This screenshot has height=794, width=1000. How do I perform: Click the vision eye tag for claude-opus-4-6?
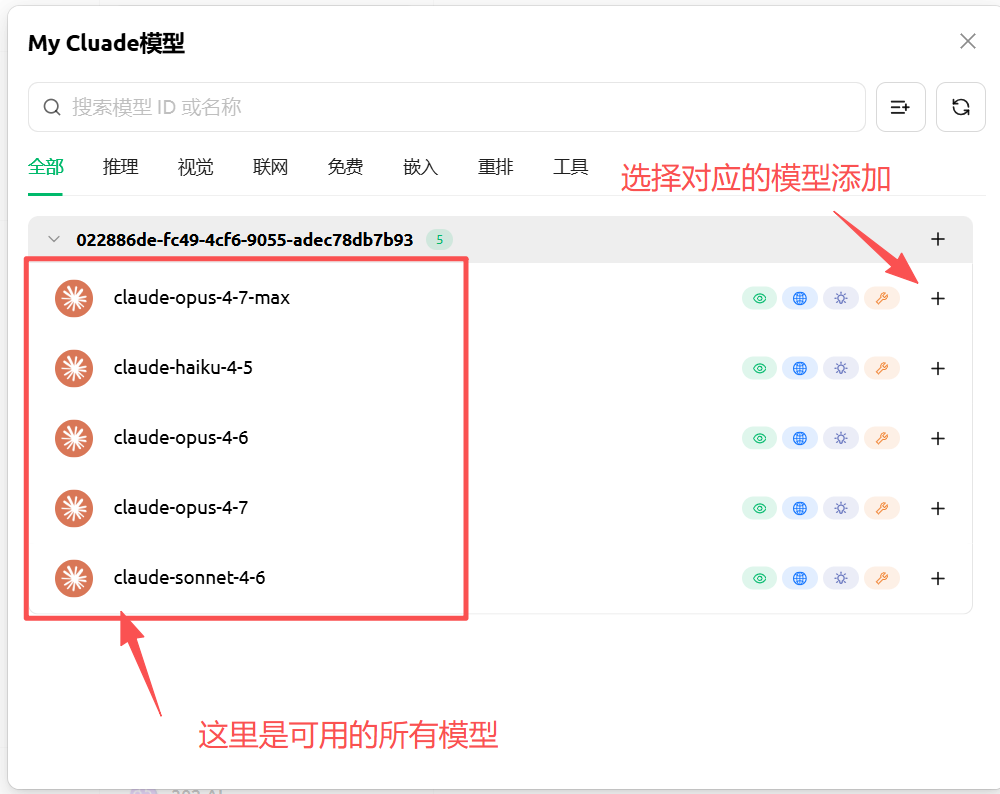tap(760, 439)
